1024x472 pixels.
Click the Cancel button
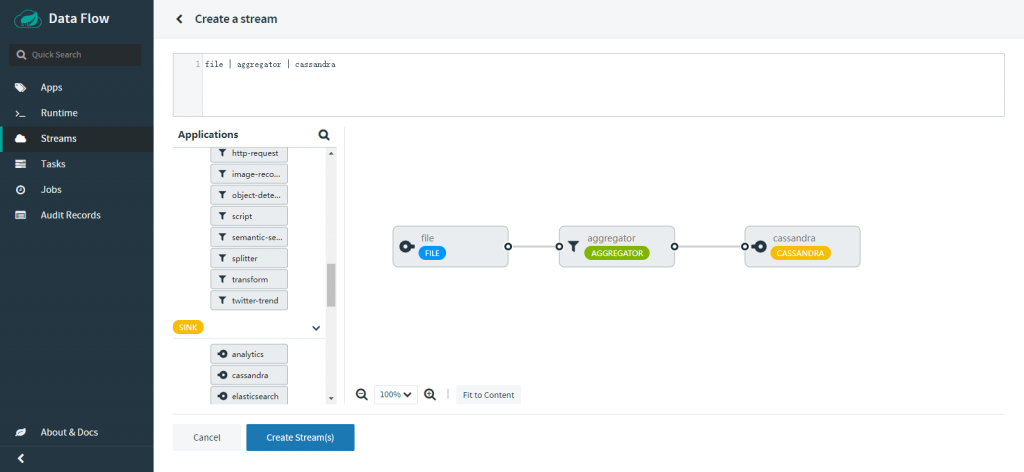[x=207, y=438]
